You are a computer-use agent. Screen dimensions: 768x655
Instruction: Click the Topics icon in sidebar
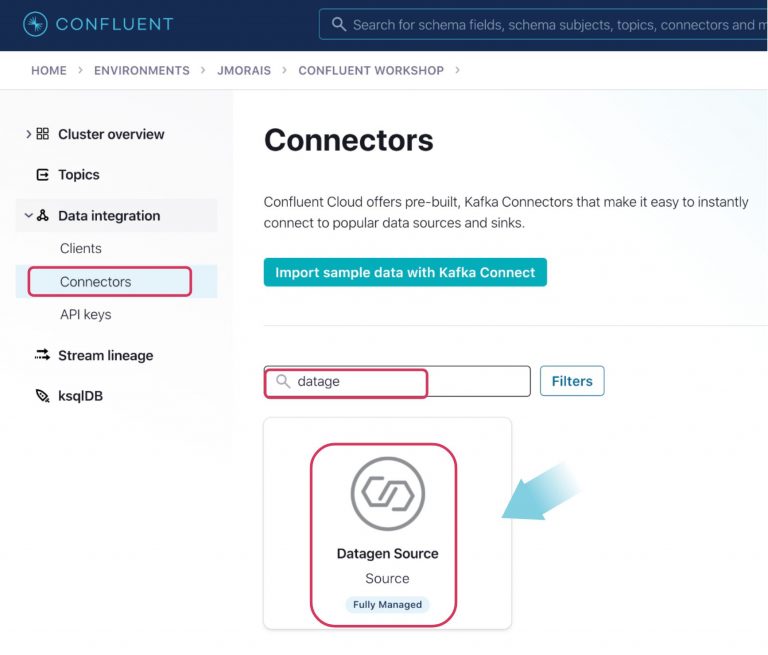pos(42,175)
